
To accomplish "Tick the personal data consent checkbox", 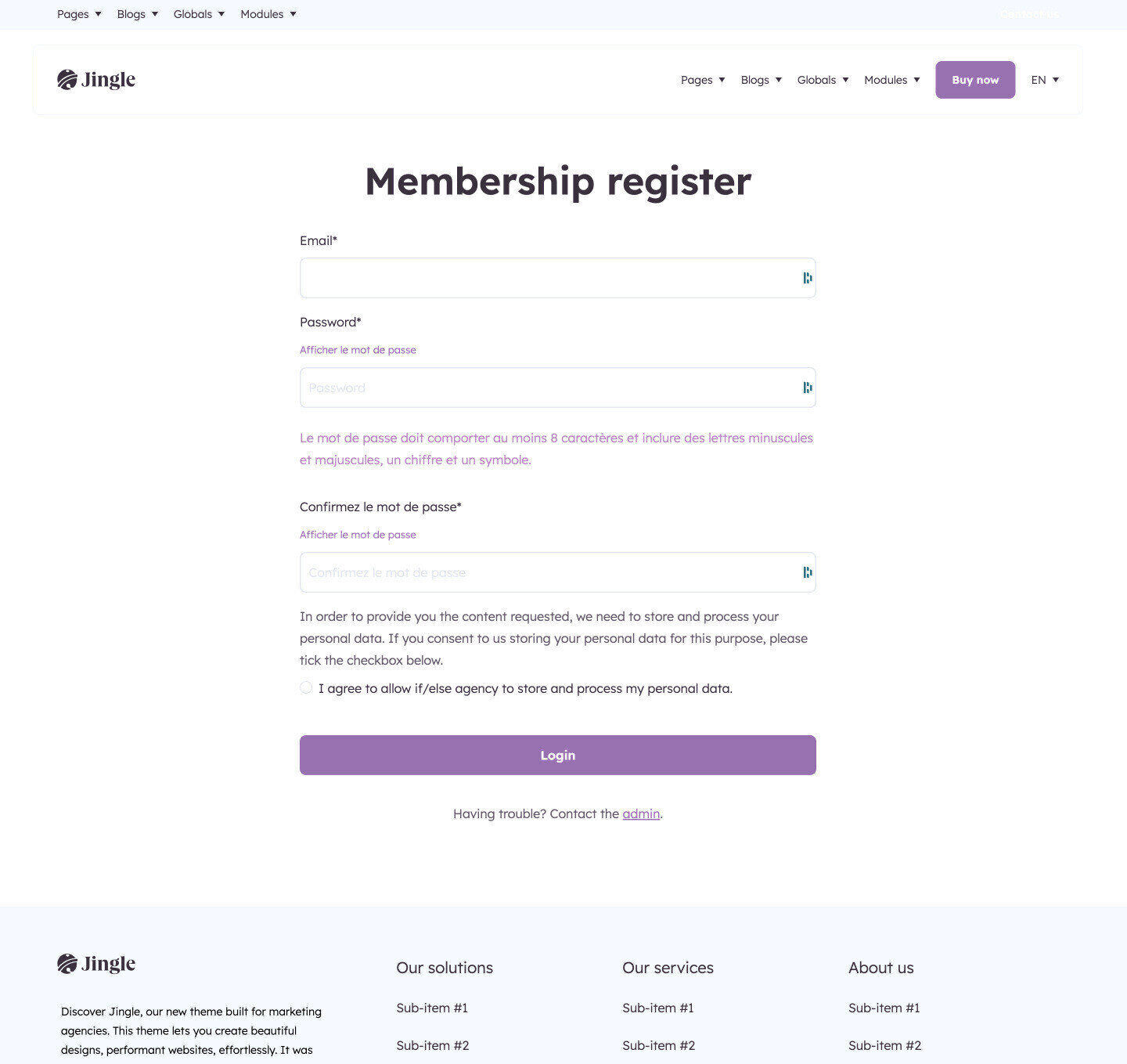I will coord(306,687).
